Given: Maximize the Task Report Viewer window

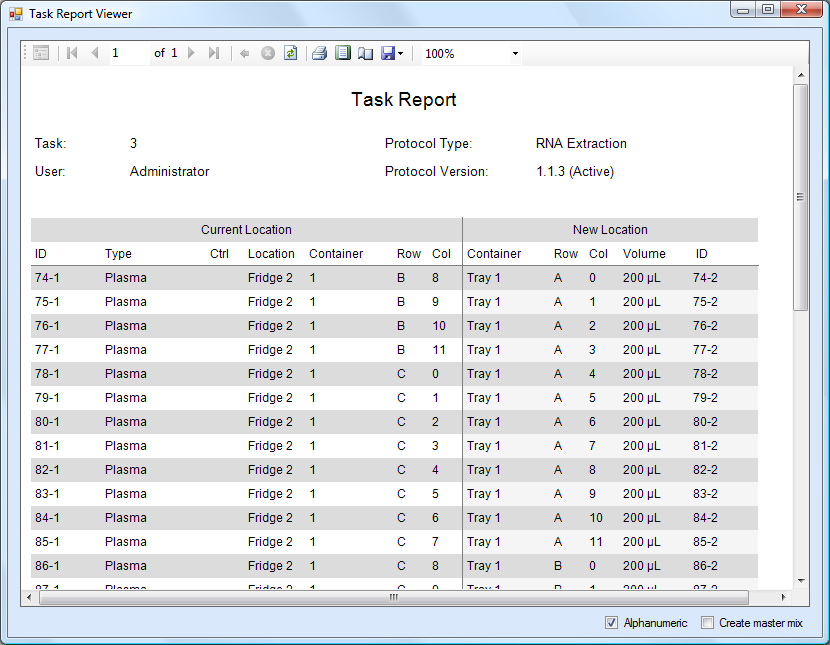Looking at the screenshot, I should click(x=768, y=10).
